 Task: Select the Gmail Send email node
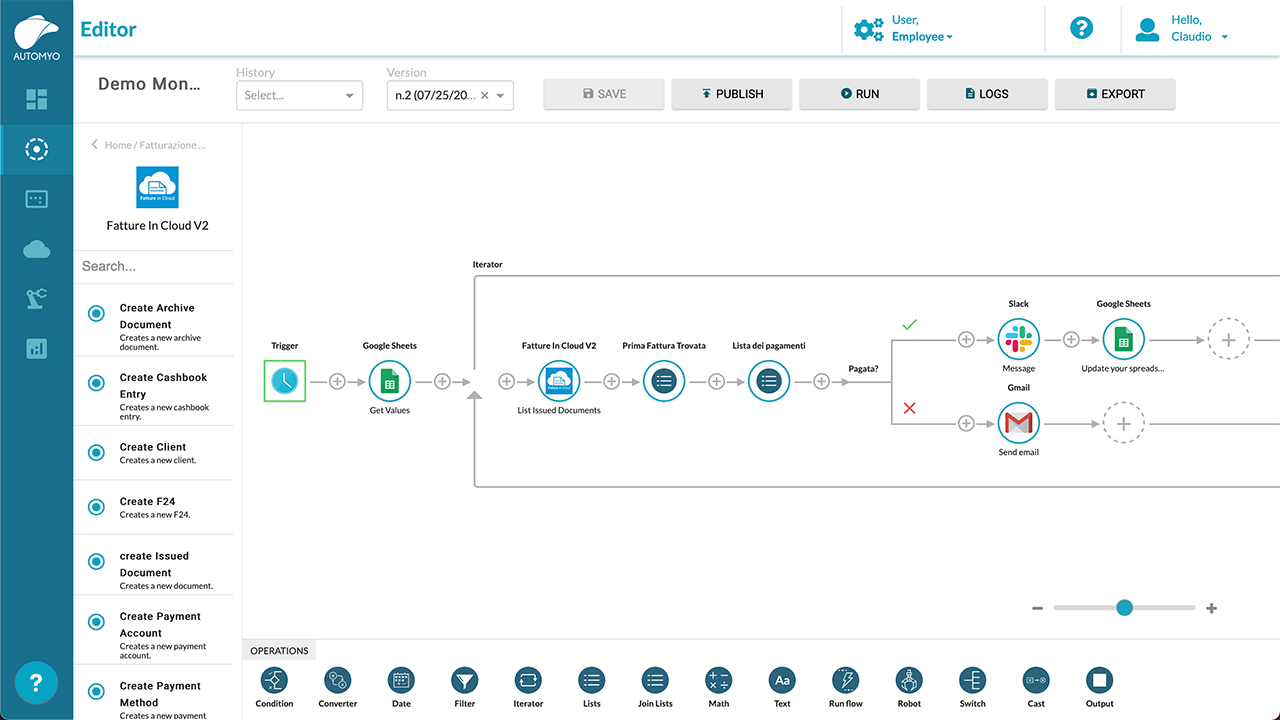(1019, 423)
